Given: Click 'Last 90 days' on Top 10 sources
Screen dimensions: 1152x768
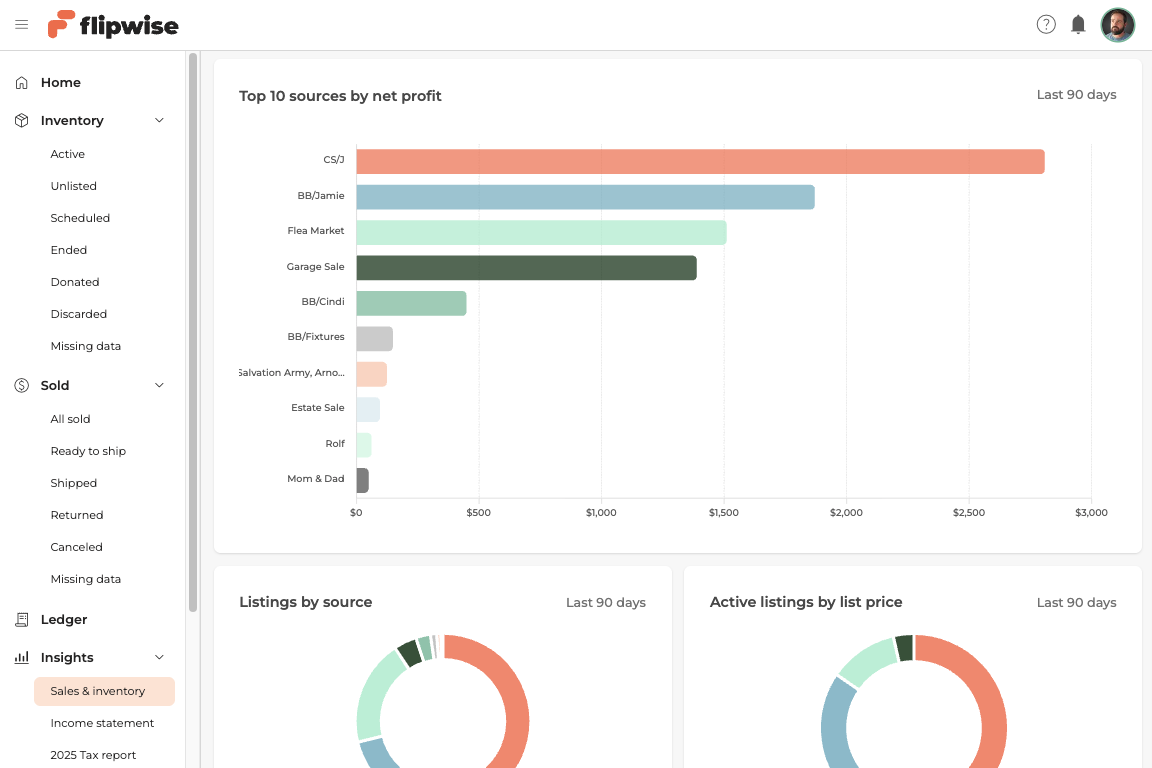Looking at the screenshot, I should pos(1076,95).
